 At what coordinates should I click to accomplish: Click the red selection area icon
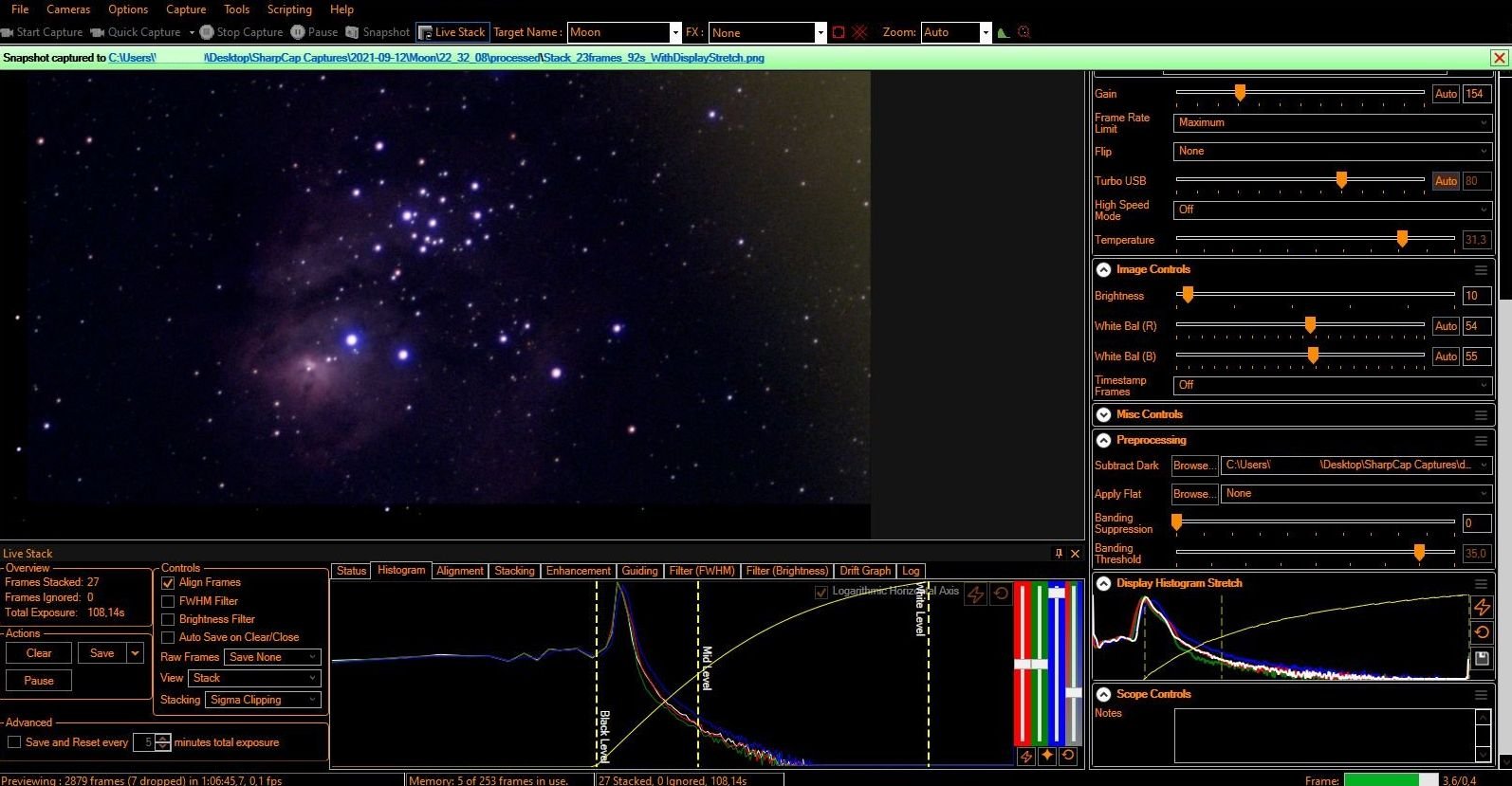pos(839,32)
